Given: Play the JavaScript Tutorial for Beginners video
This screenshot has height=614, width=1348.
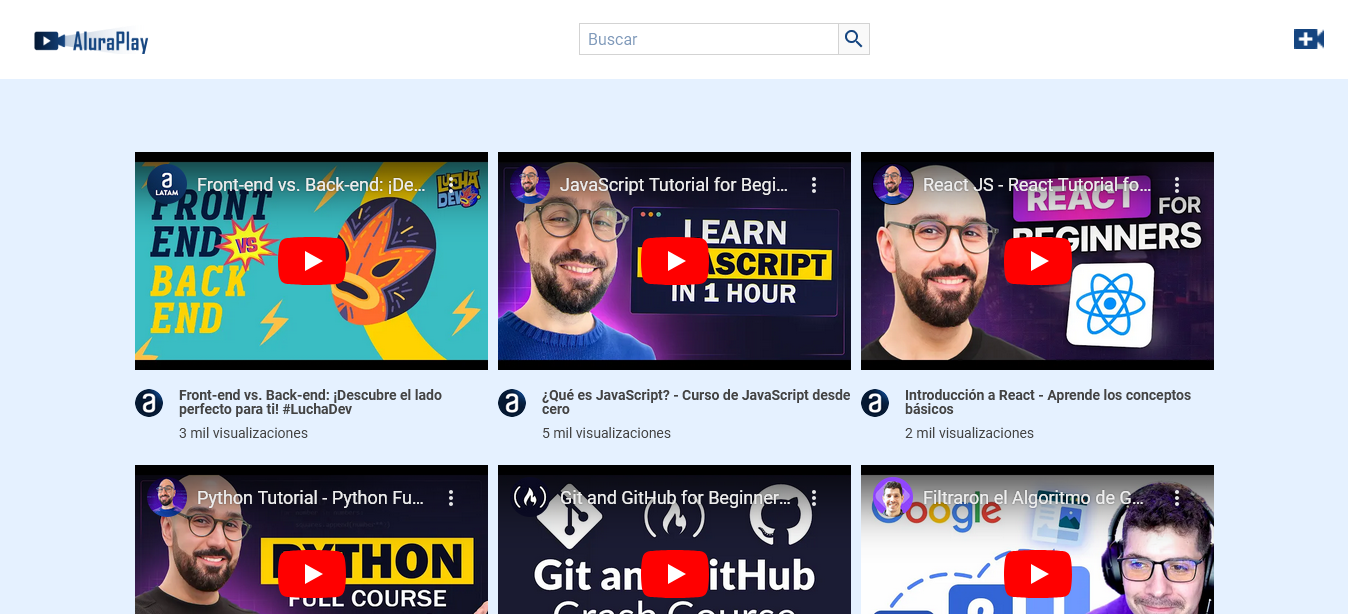Looking at the screenshot, I should point(674,261).
